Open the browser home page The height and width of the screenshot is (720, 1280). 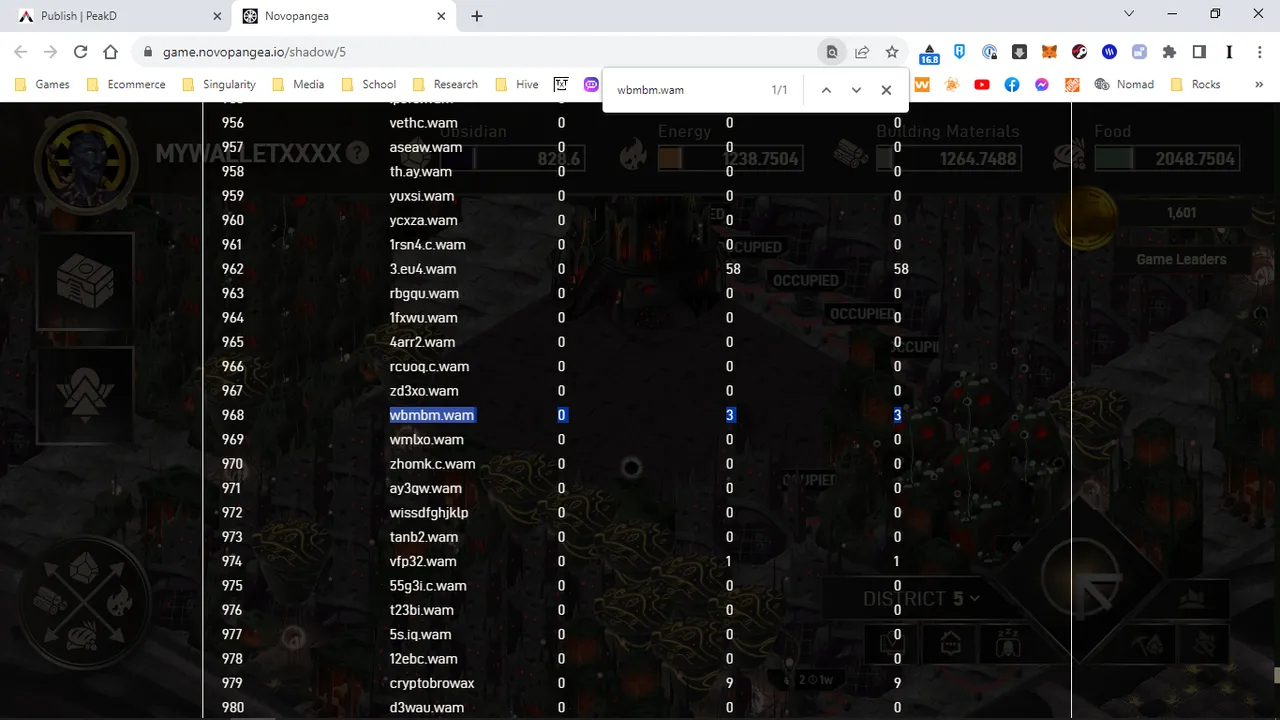(111, 52)
